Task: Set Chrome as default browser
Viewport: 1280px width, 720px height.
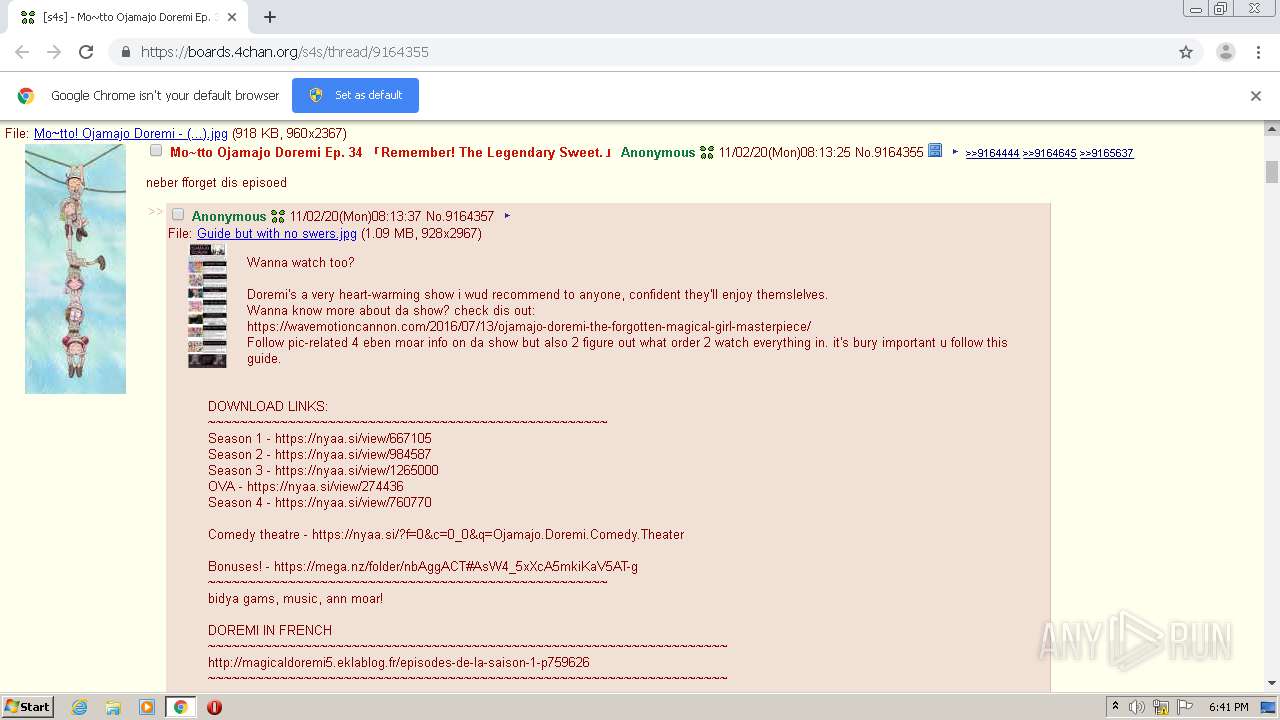Action: point(355,95)
